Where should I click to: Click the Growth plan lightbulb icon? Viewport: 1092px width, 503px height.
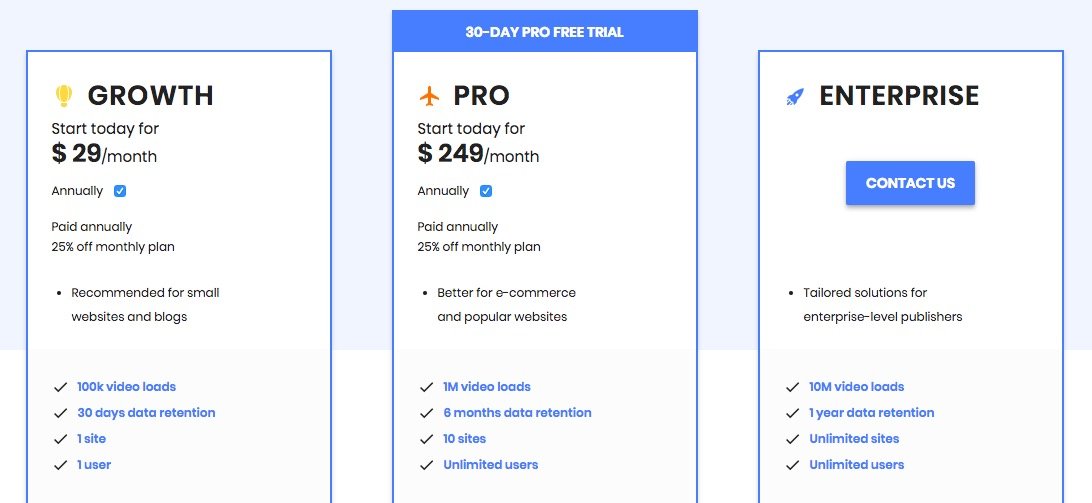63,96
